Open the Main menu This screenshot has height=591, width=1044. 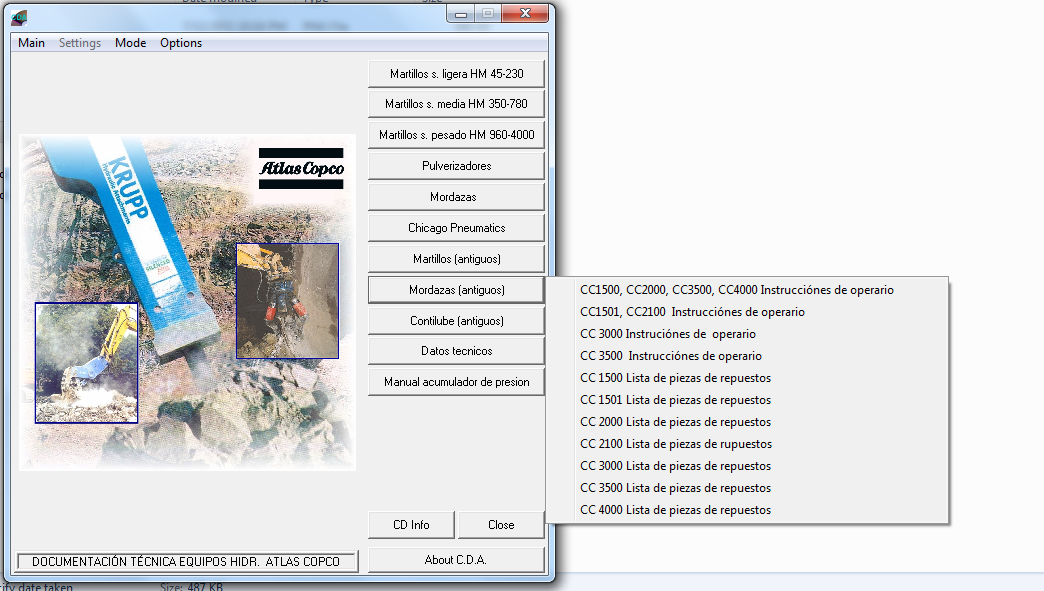tap(31, 43)
